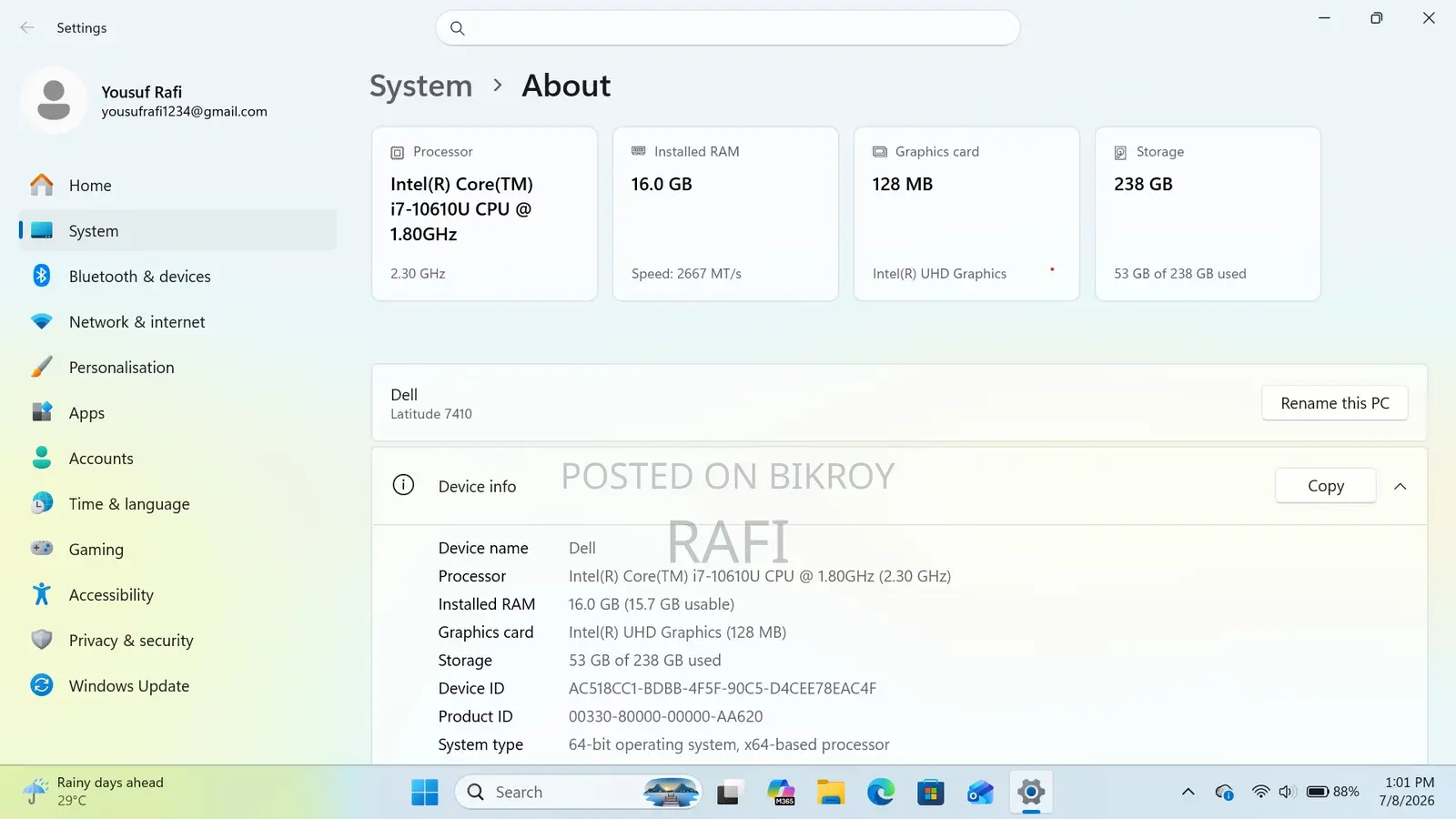Click the email yousufrafi1234@gmail.com

tap(185, 111)
